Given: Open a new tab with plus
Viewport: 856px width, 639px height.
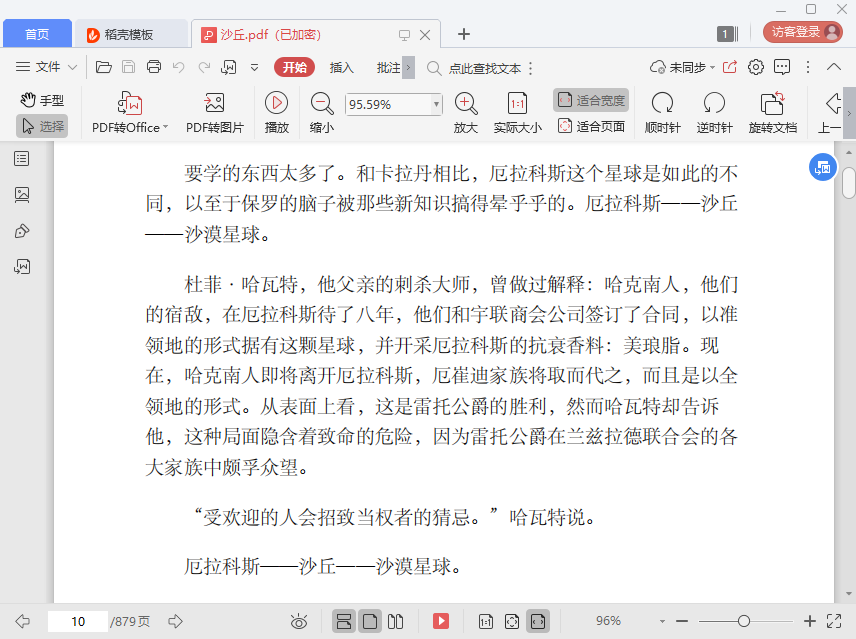Looking at the screenshot, I should pos(463,34).
